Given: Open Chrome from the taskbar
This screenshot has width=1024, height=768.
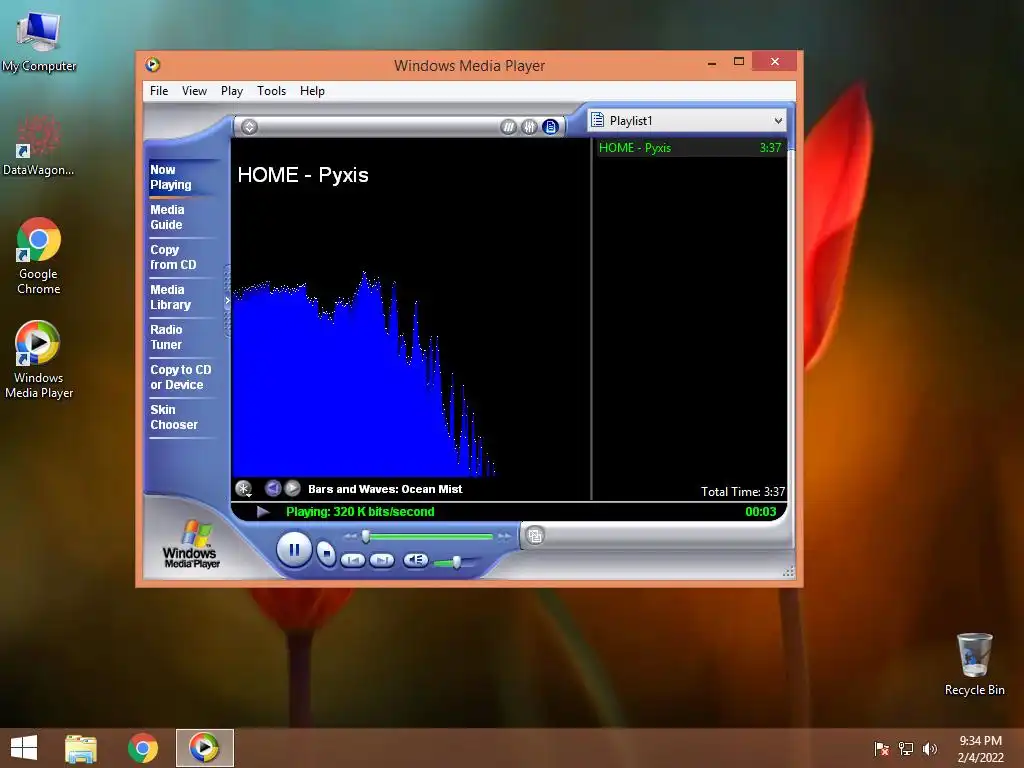Looking at the screenshot, I should (x=143, y=748).
